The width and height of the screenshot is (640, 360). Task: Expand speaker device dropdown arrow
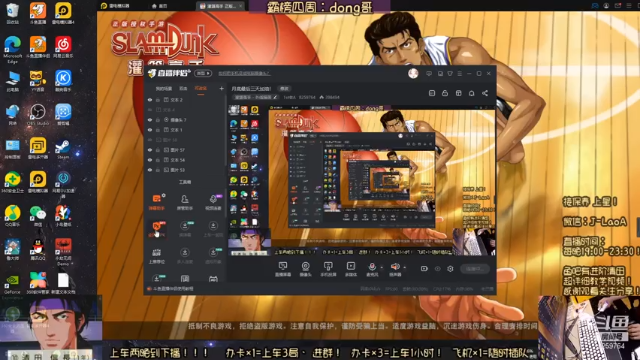(x=404, y=268)
